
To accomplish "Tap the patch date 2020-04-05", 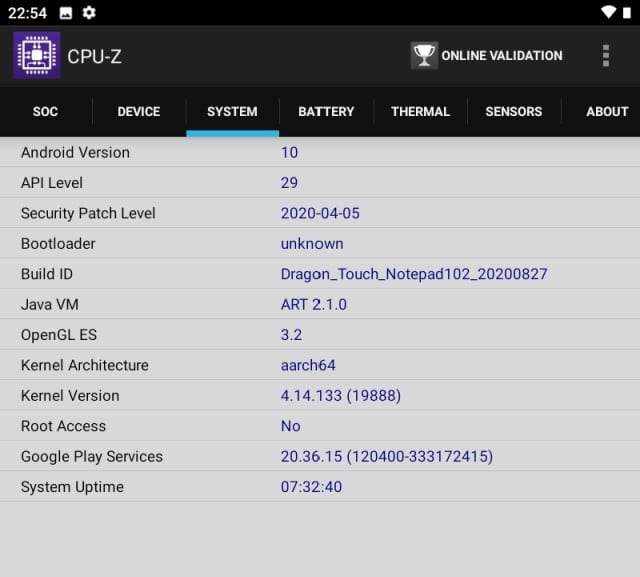I will pyautogui.click(x=320, y=213).
